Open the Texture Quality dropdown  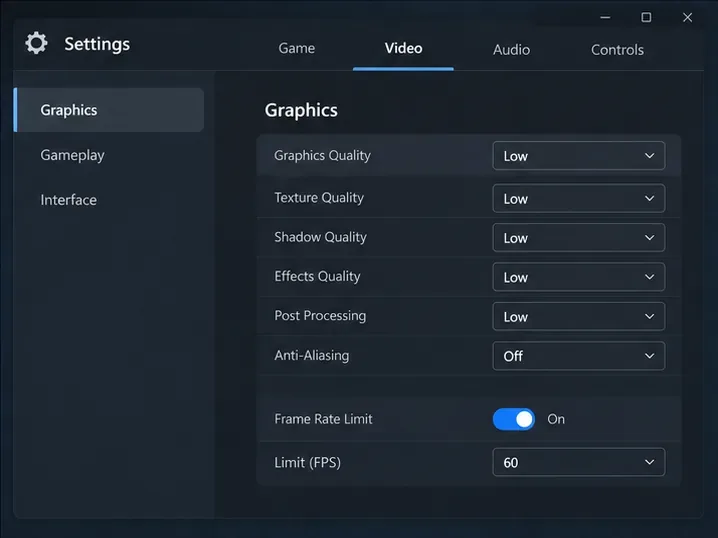[x=578, y=198]
